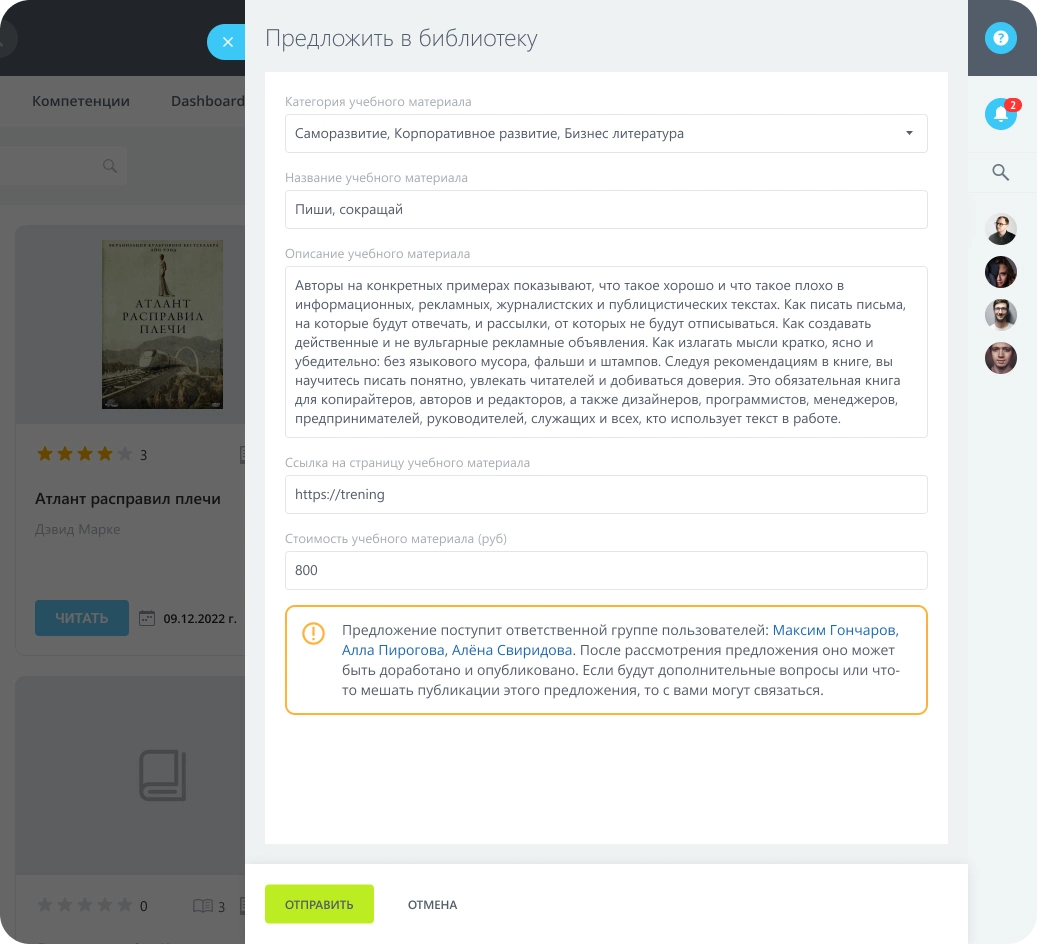The image size is (1037, 944).
Task: Switch to Dashboard tab
Action: (208, 101)
